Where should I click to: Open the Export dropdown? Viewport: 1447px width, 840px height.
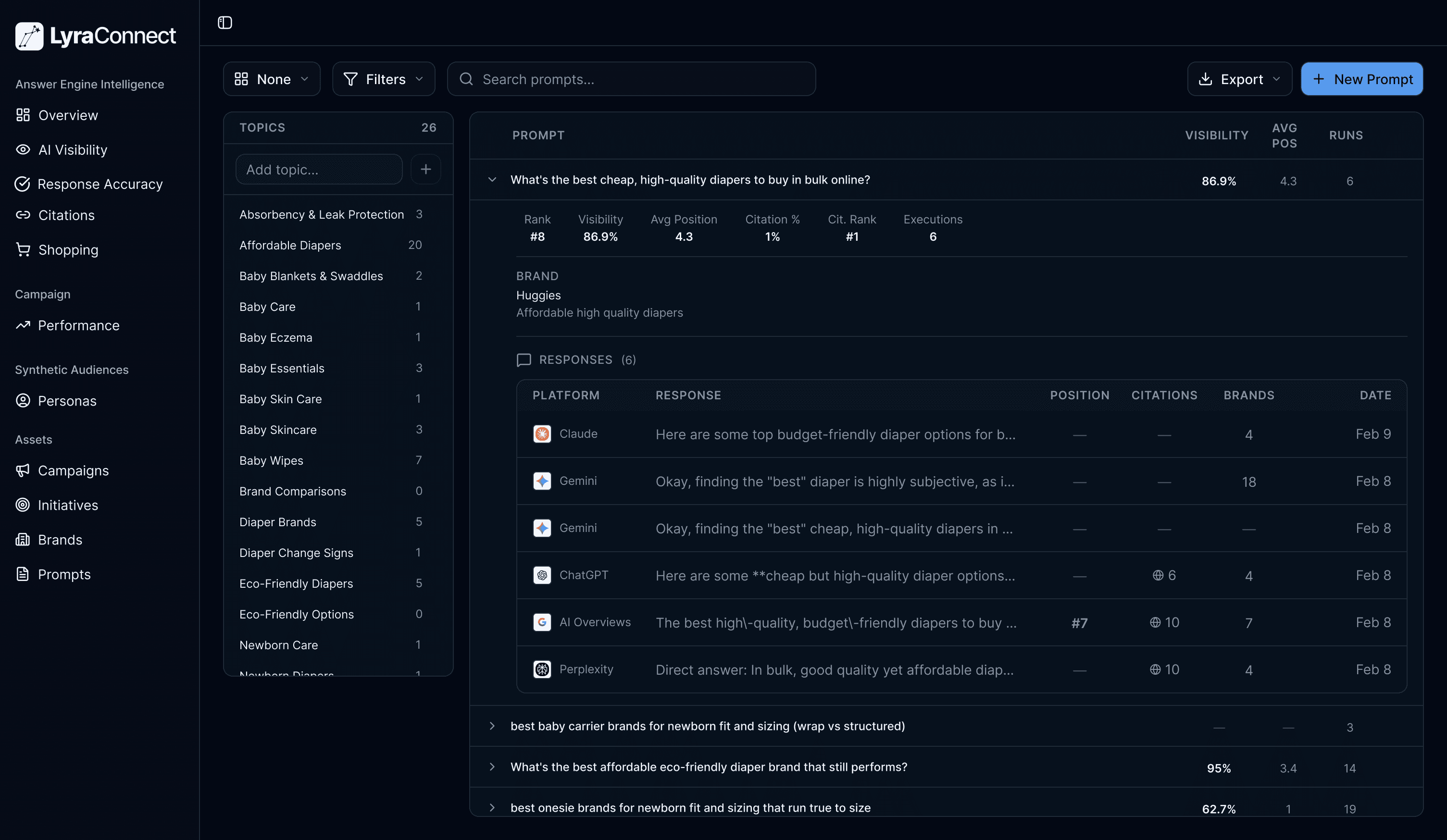coord(1239,79)
